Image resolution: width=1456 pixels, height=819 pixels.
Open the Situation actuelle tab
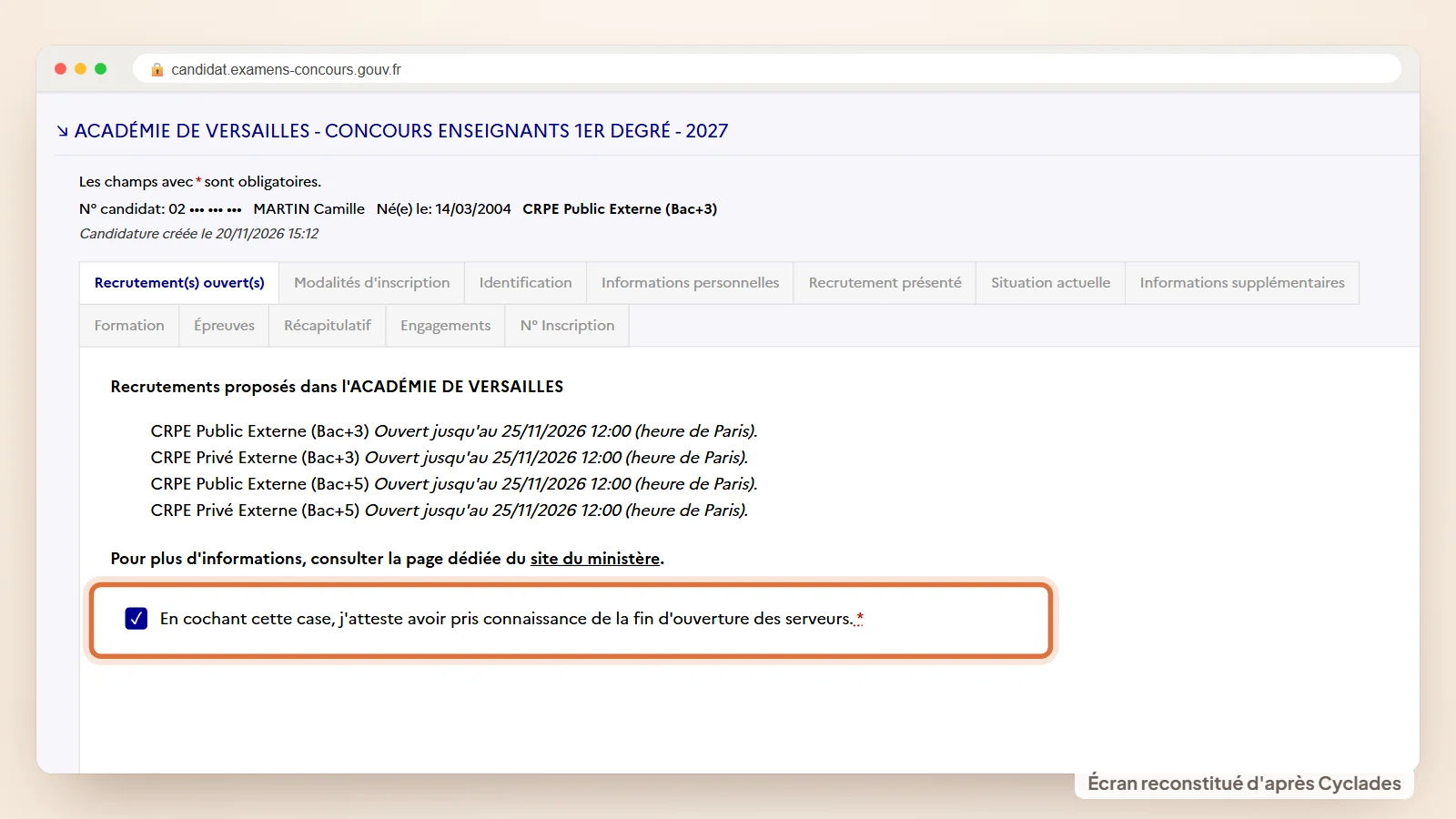click(x=1051, y=283)
